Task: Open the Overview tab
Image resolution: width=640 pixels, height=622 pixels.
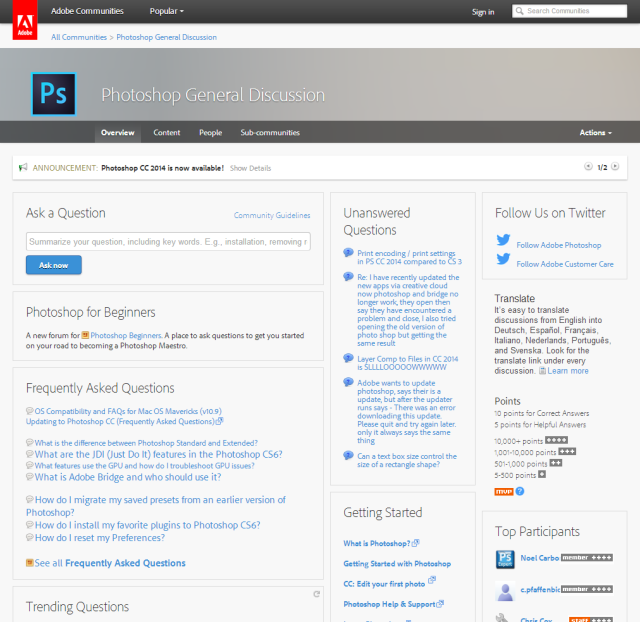Action: [118, 133]
